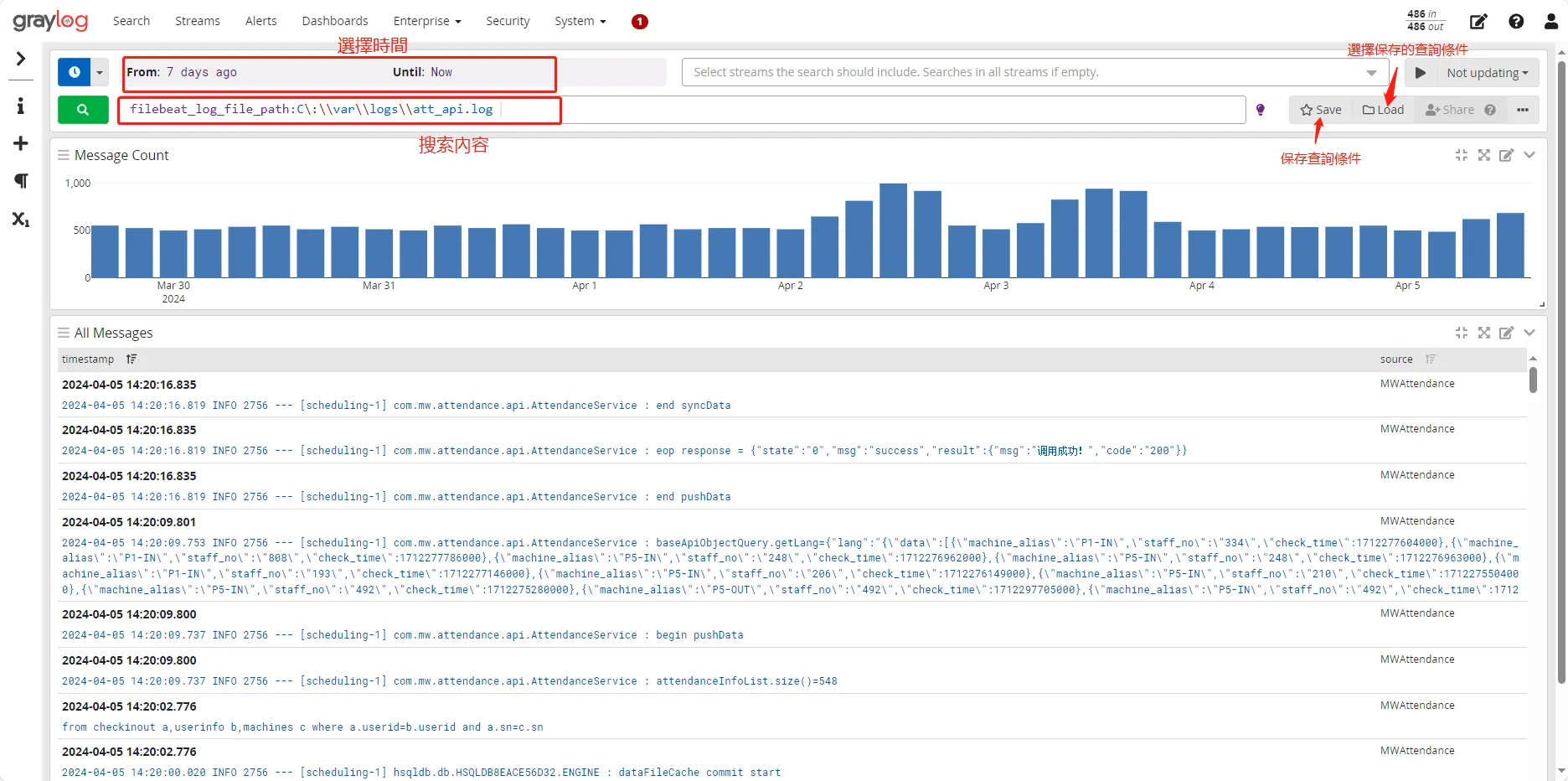Screen dimensions: 1568x781
Task: Edit the Message Count widget
Action: coord(1506,155)
